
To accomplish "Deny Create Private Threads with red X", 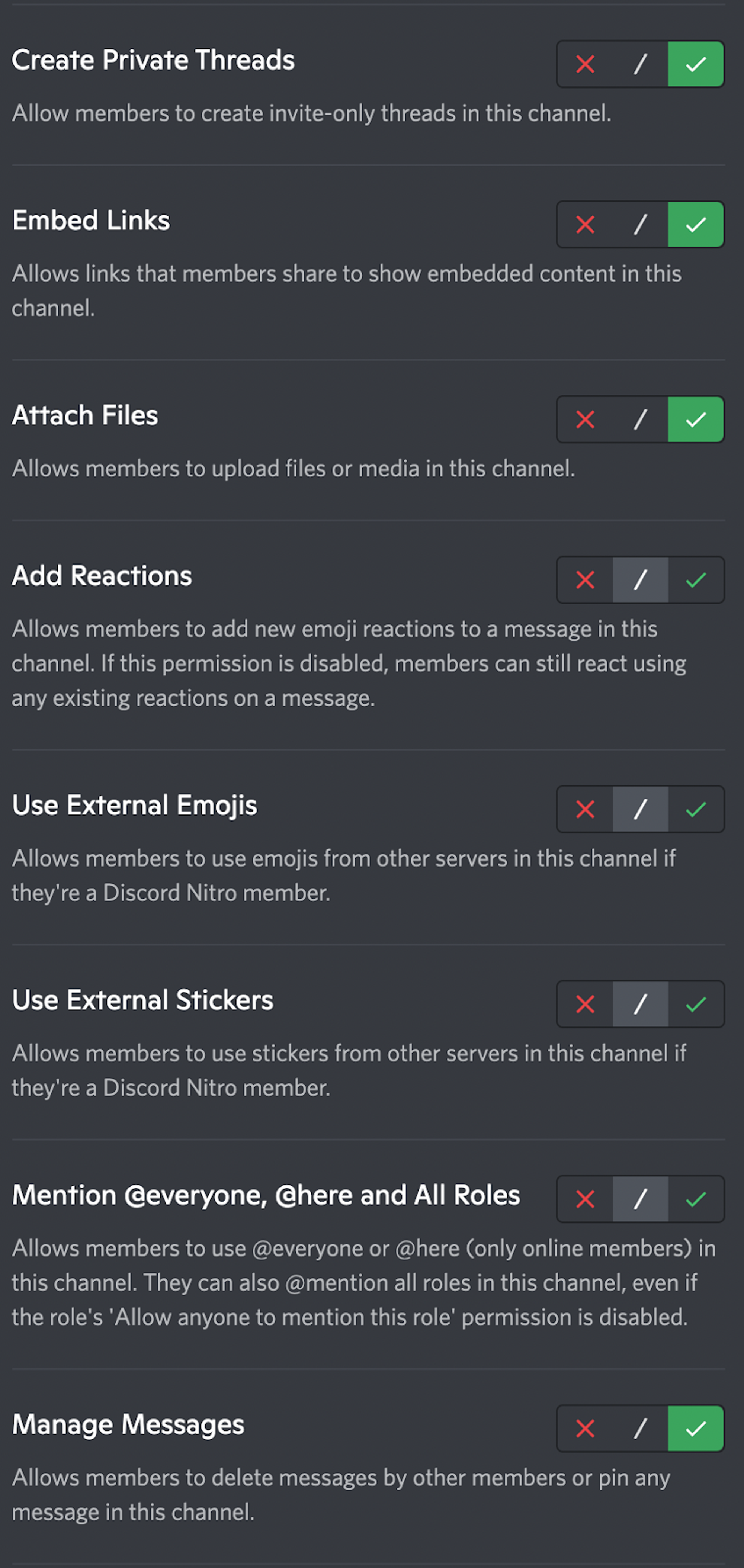I will 585,64.
